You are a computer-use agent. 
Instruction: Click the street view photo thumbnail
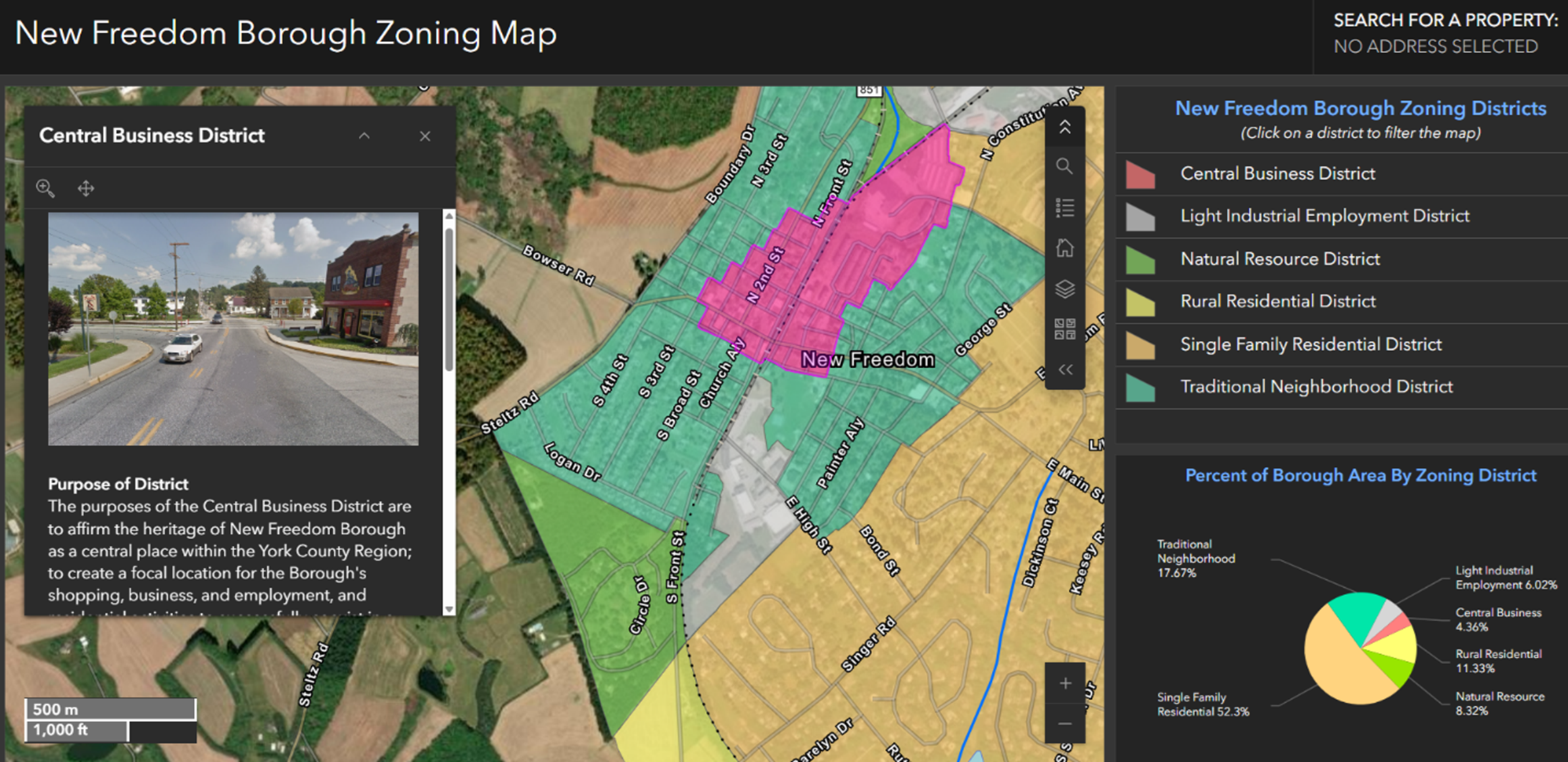click(x=233, y=328)
